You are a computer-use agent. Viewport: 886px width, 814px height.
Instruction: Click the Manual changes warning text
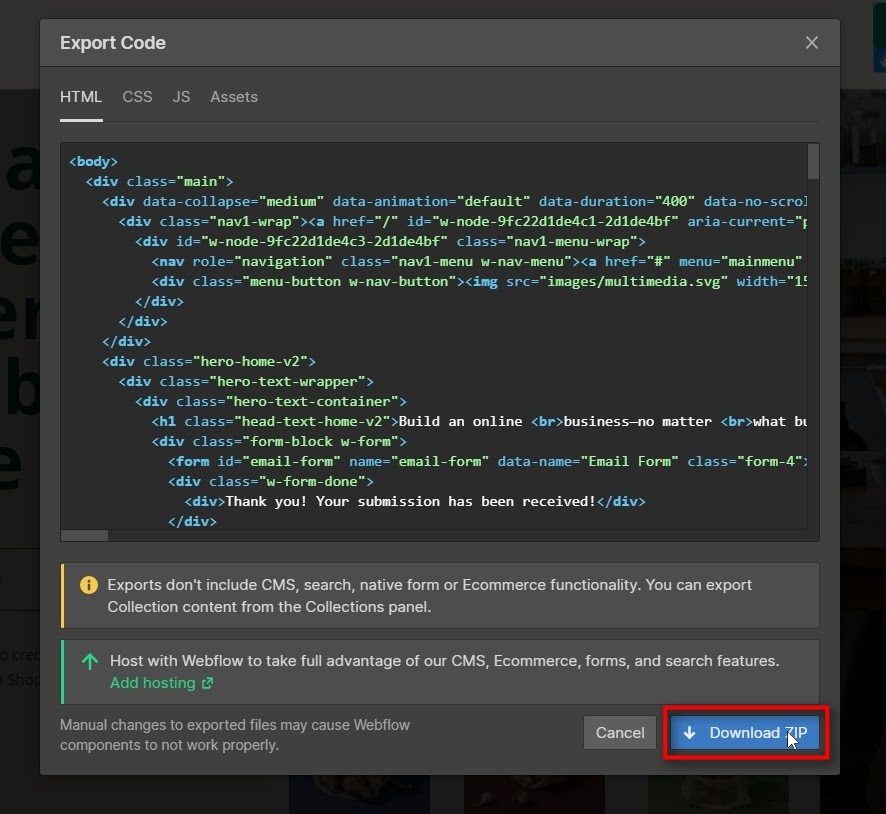coord(234,735)
